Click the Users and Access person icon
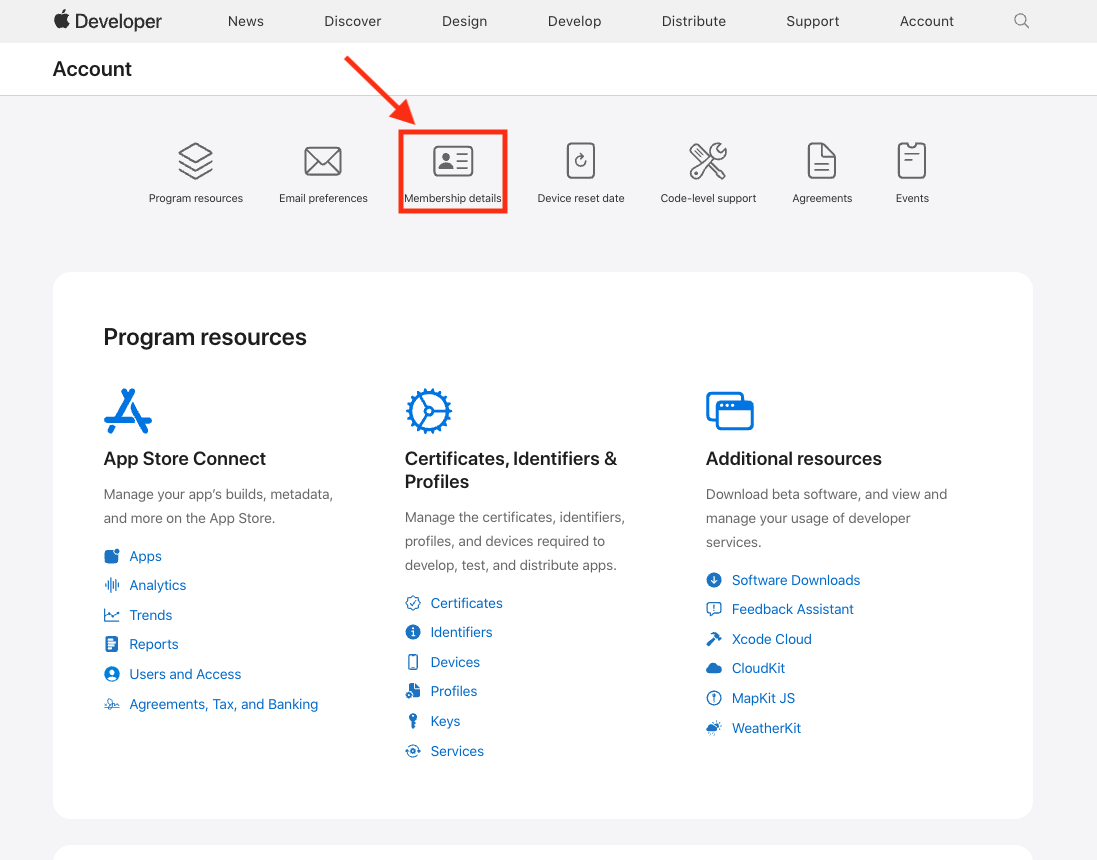The height and width of the screenshot is (860, 1097). (112, 674)
